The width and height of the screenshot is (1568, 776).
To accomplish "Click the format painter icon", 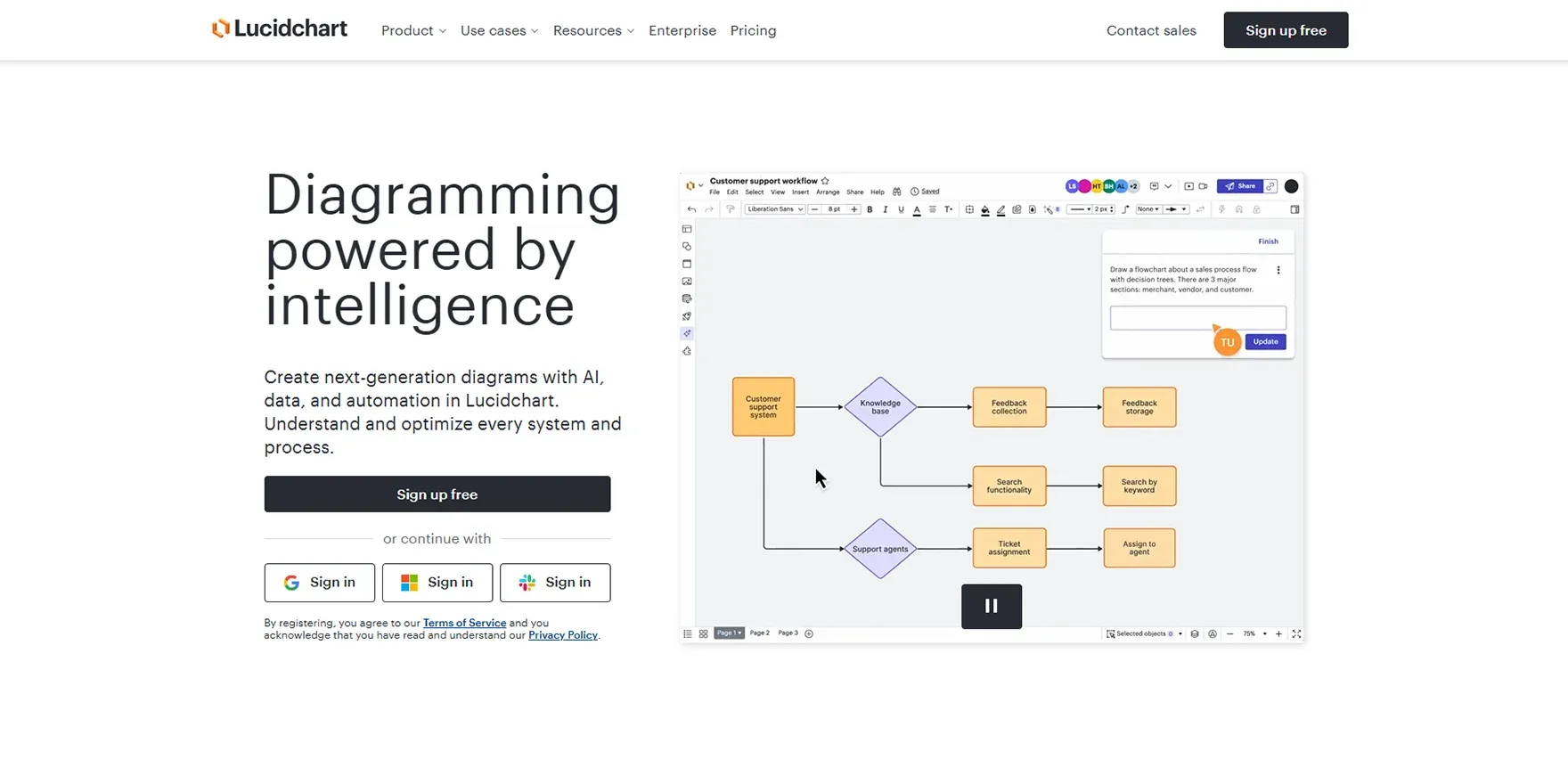I will (731, 209).
